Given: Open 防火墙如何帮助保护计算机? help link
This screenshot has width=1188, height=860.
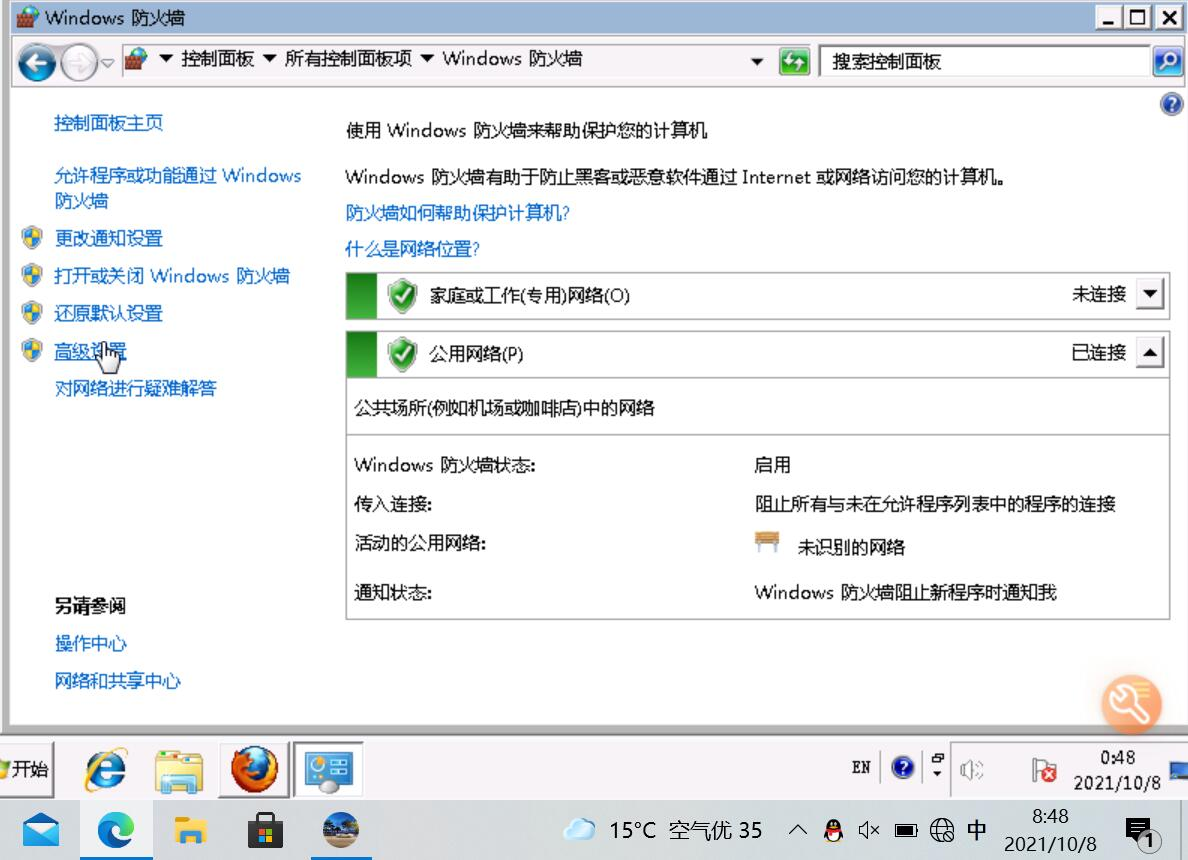Looking at the screenshot, I should tap(457, 213).
